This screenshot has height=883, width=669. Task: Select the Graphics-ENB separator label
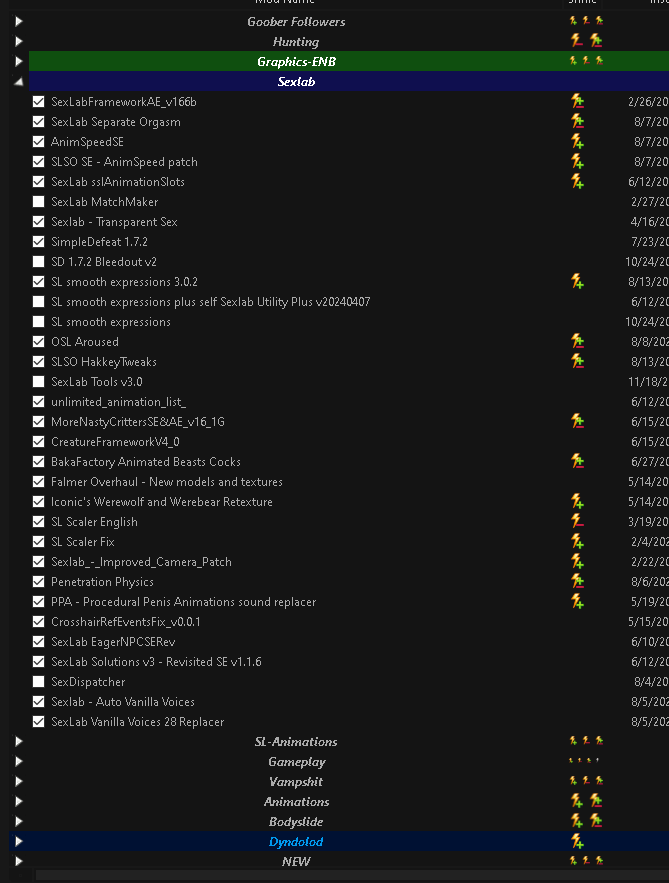tap(296, 61)
